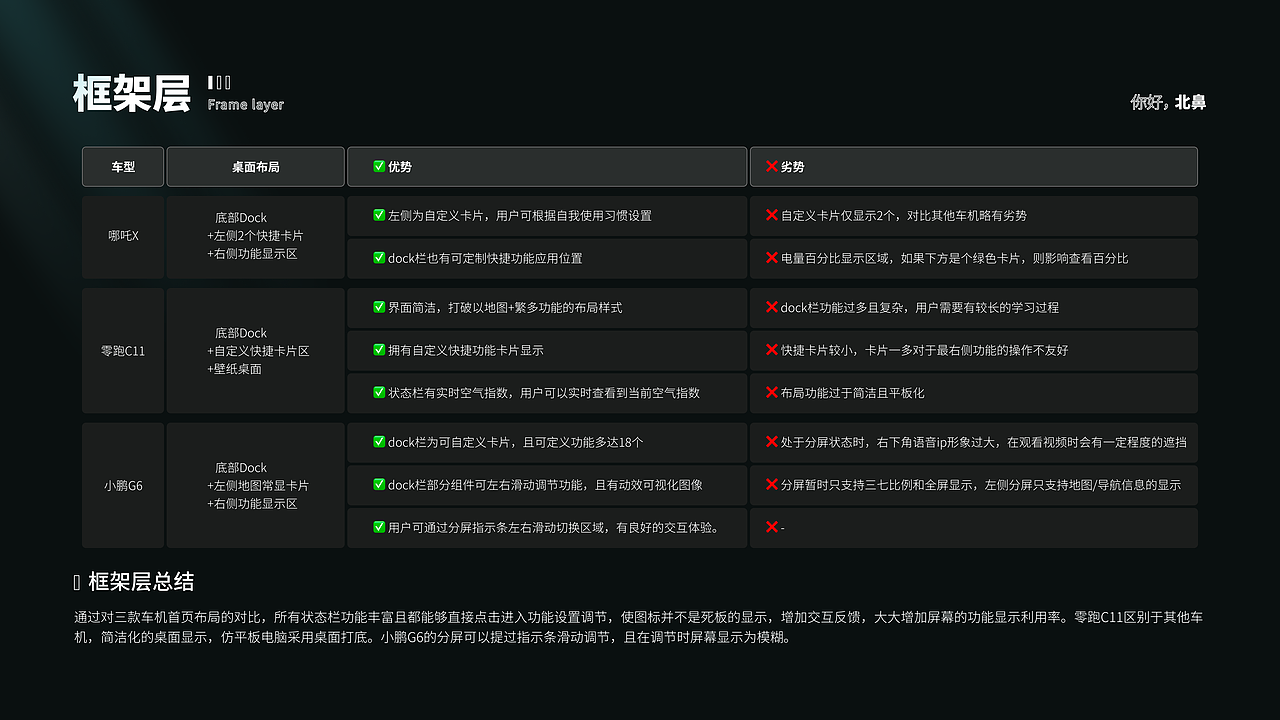
Task: Click the 你好，北鼻 greeting text
Action: pos(1168,103)
